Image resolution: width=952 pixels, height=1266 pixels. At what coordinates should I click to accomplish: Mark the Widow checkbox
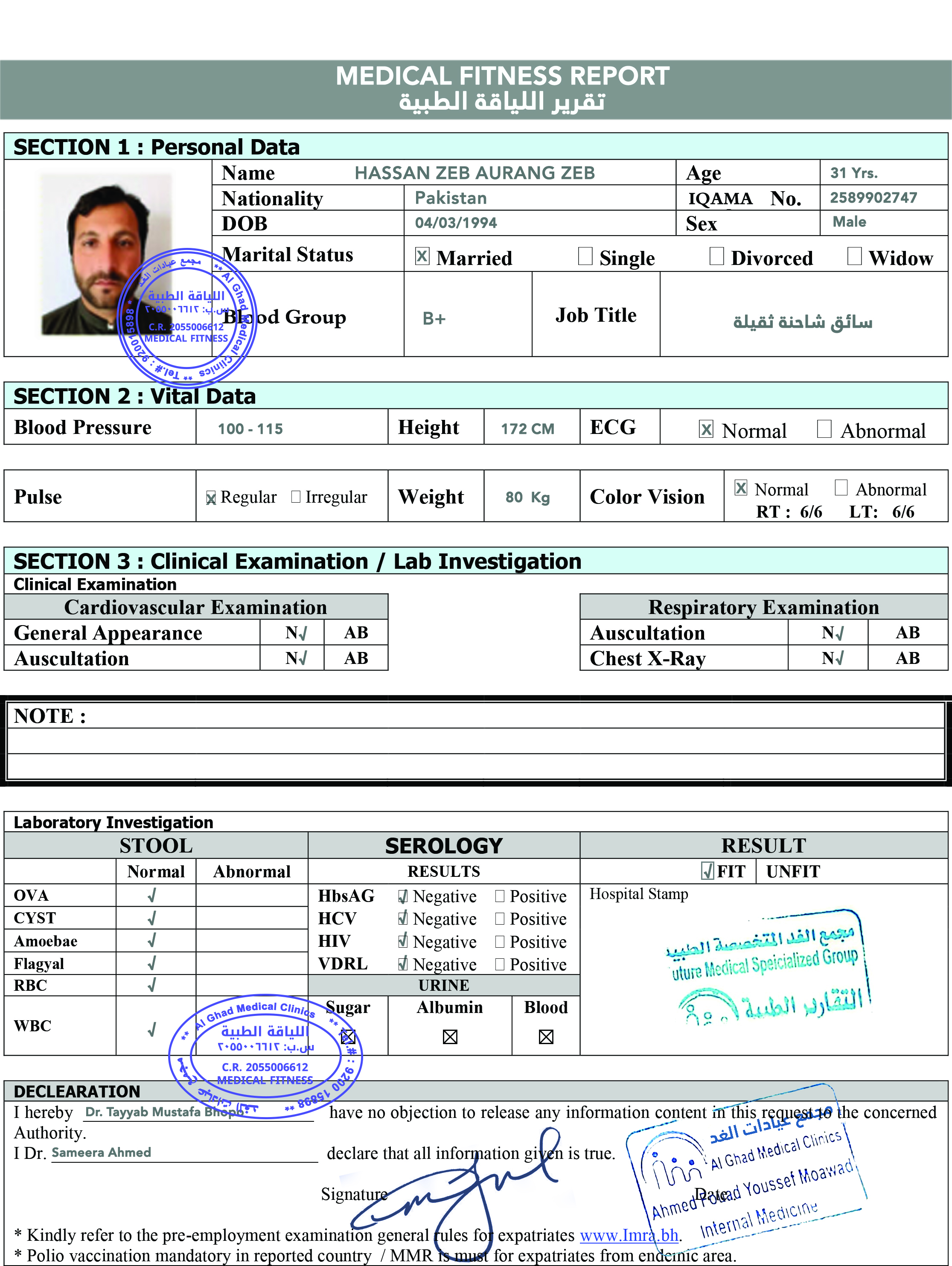click(x=854, y=256)
